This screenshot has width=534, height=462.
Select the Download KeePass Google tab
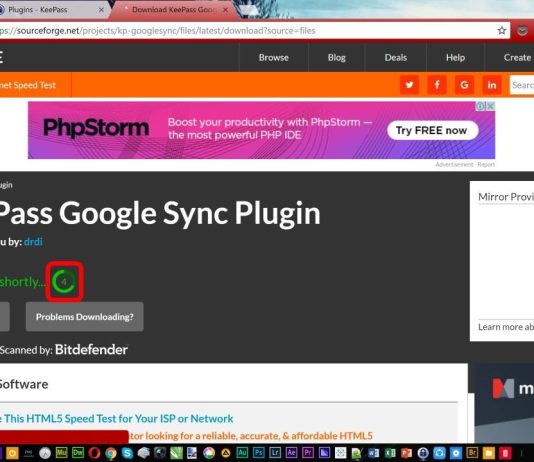tap(174, 10)
